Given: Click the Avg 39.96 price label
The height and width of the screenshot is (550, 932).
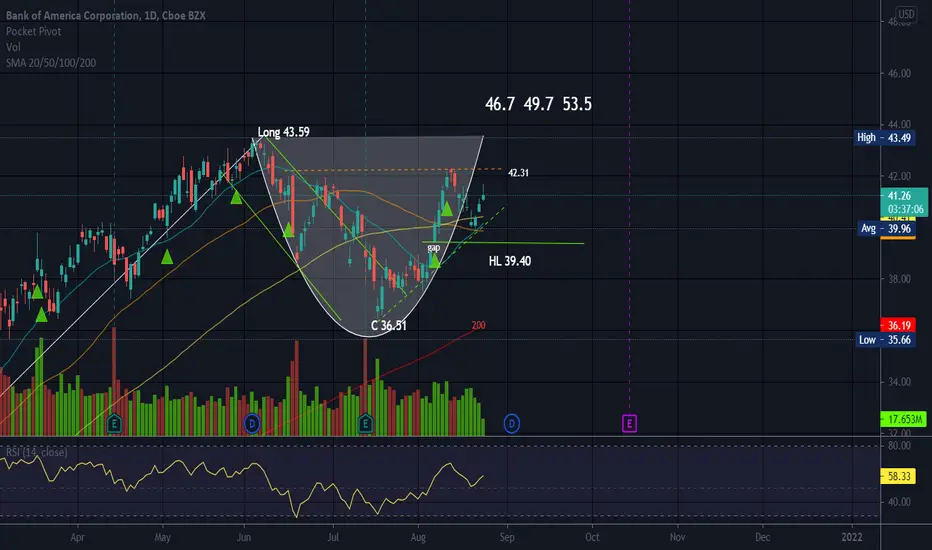Looking at the screenshot, I should click(x=886, y=228).
